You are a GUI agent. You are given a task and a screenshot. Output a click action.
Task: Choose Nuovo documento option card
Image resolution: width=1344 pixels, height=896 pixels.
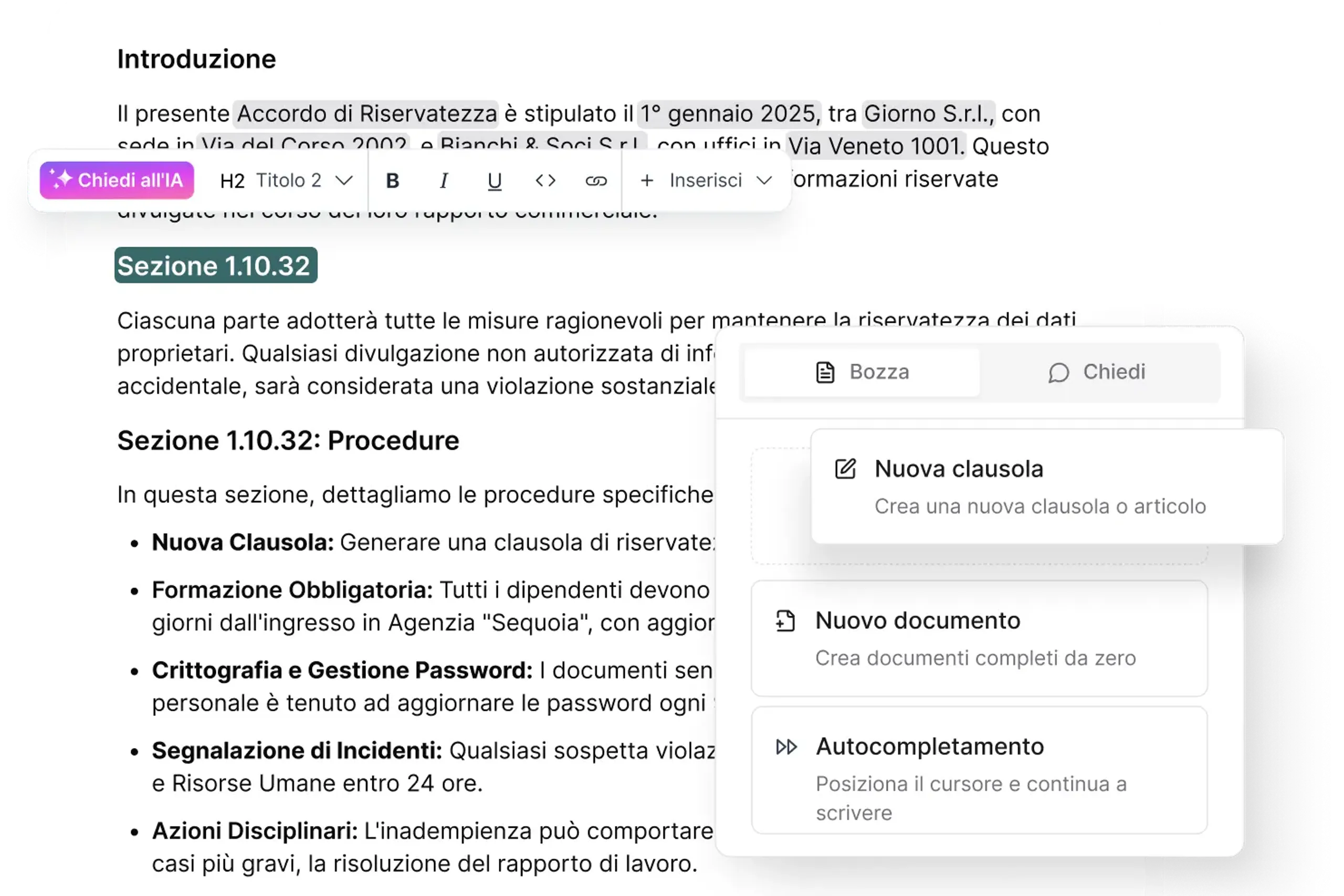point(978,638)
